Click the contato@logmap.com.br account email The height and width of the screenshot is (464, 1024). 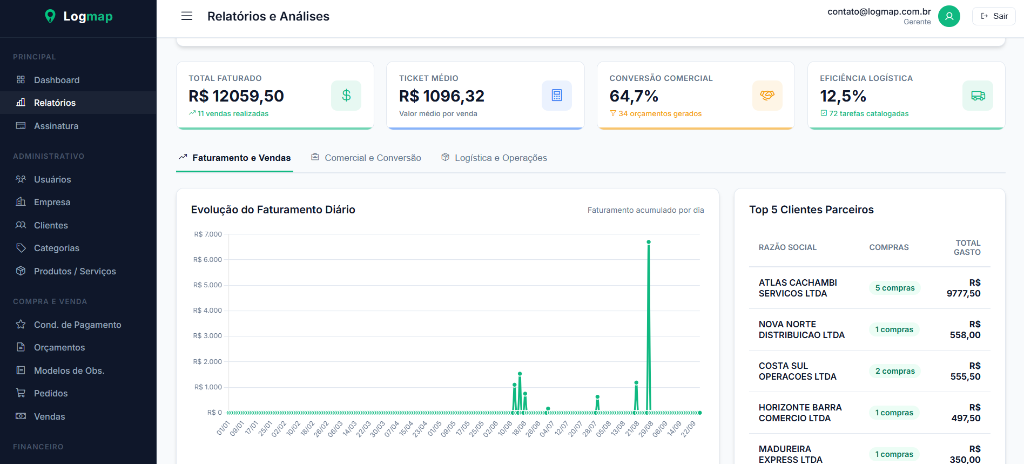878,11
